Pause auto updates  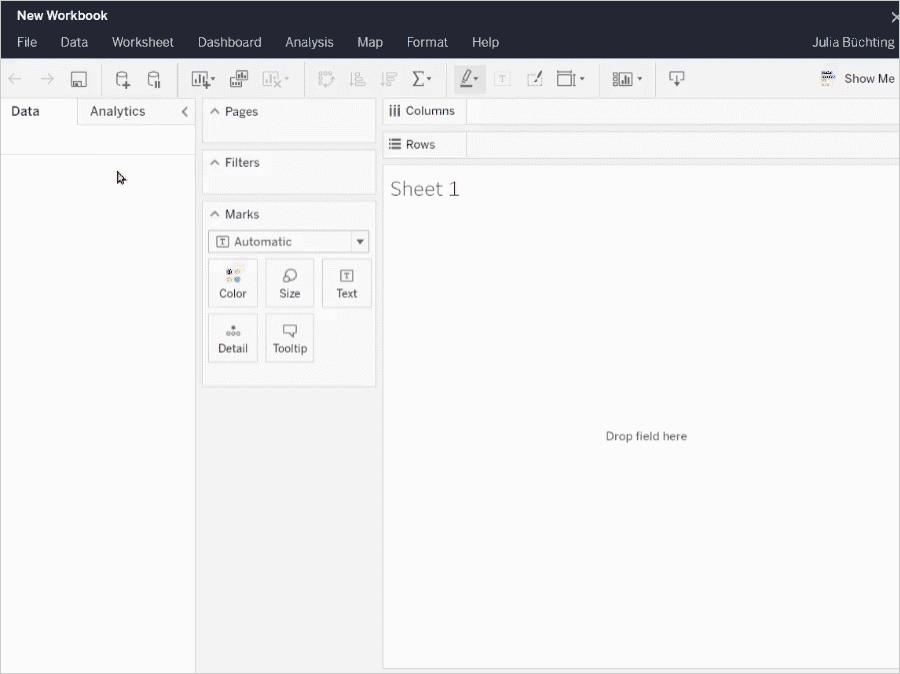[x=152, y=78]
